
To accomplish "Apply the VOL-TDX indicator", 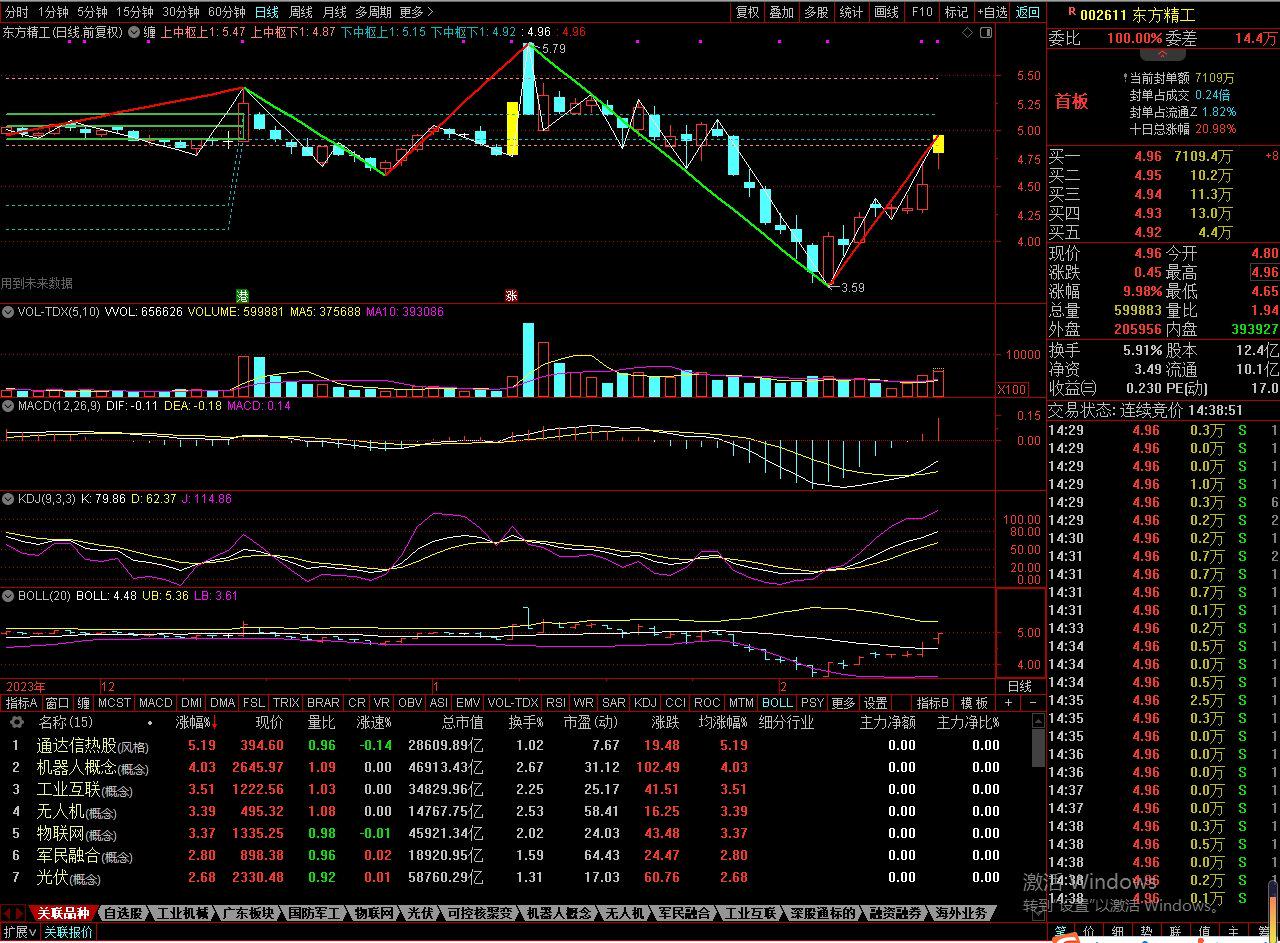I will (513, 703).
